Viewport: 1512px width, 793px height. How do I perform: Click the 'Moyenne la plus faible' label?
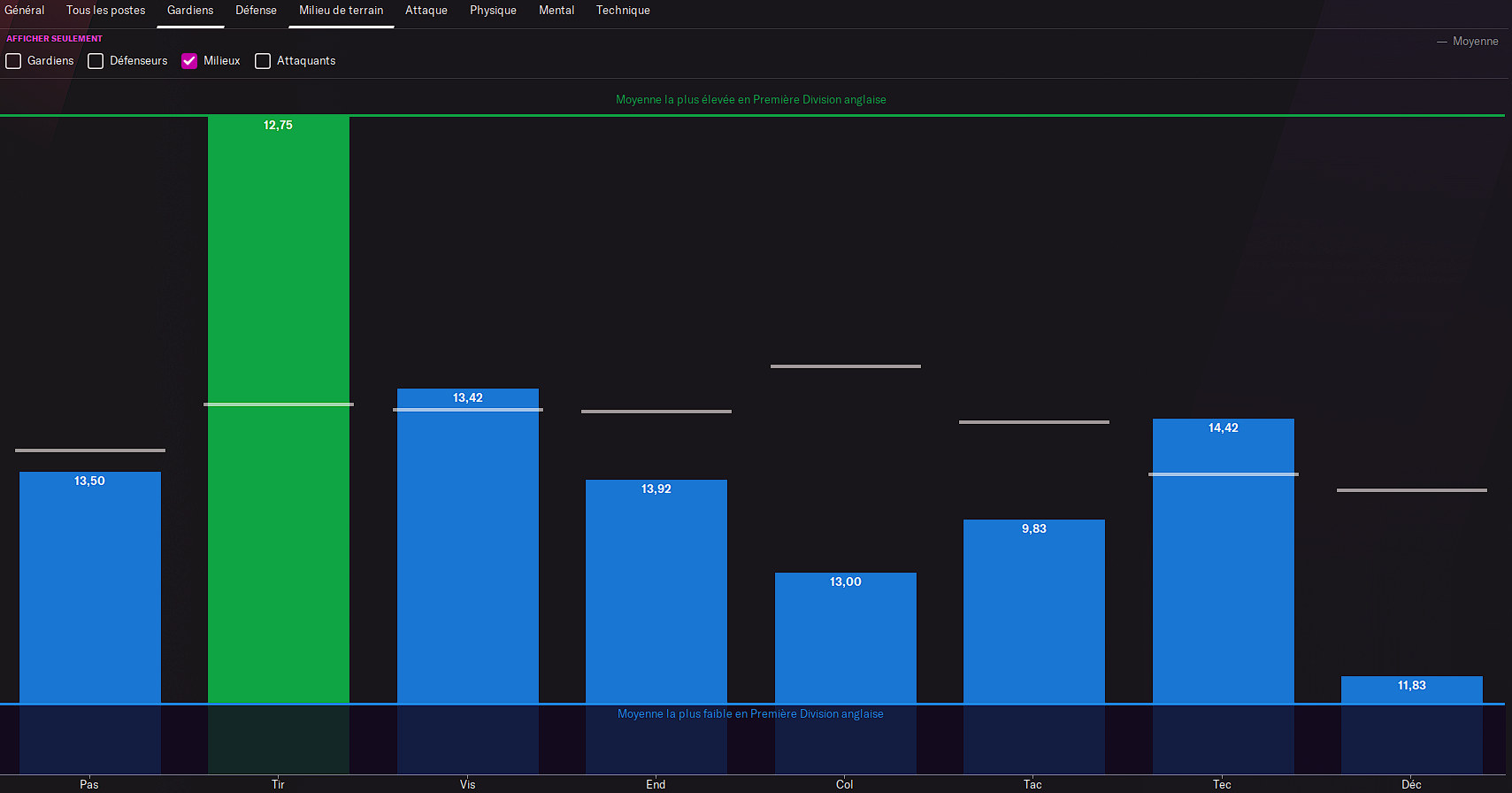(750, 714)
